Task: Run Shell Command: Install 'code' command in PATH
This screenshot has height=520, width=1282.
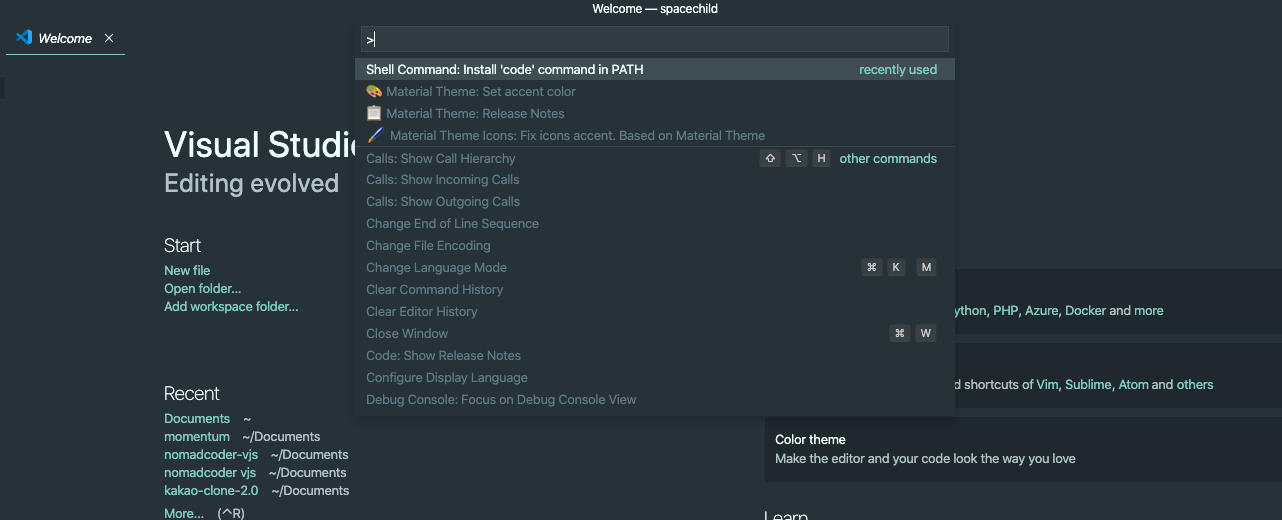Action: tap(655, 69)
